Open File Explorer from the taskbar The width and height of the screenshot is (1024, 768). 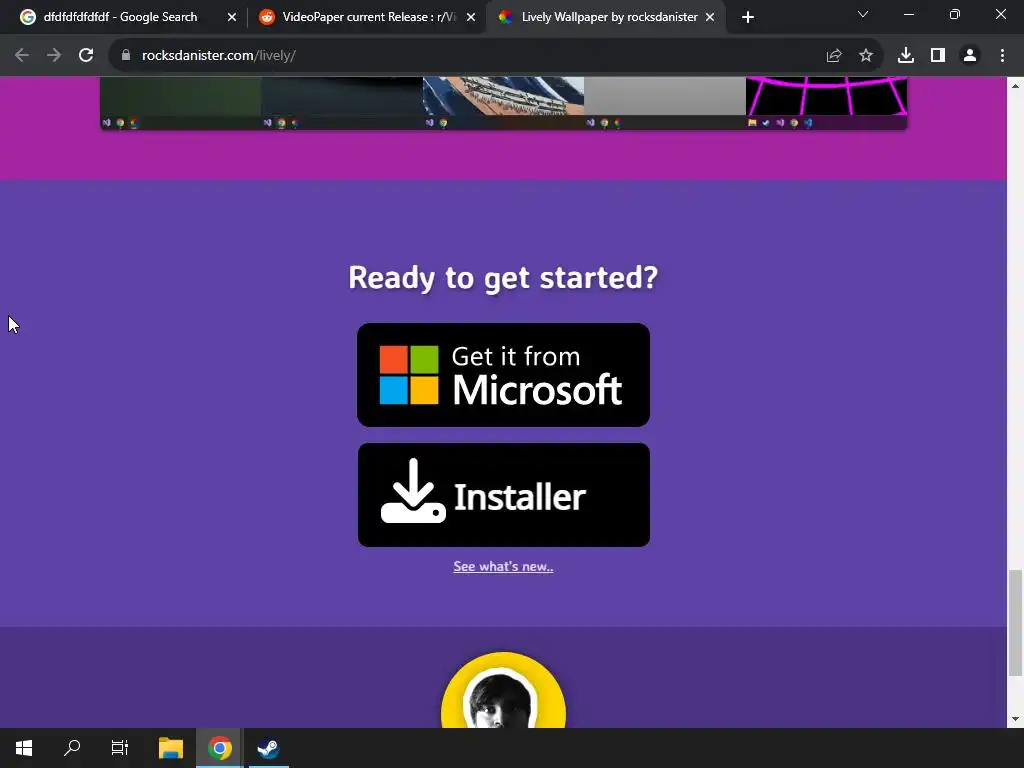click(x=171, y=748)
